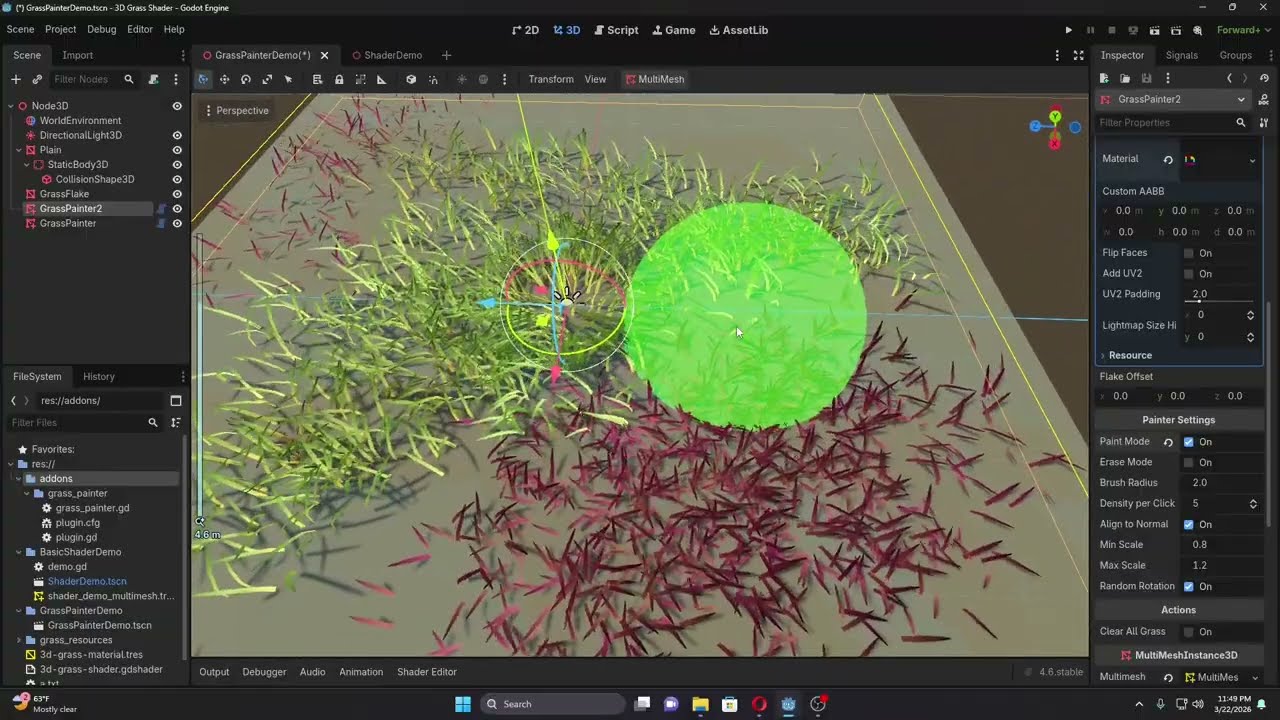Viewport: 1280px width, 720px height.
Task: Open the AssetLib workspace
Action: pos(739,30)
